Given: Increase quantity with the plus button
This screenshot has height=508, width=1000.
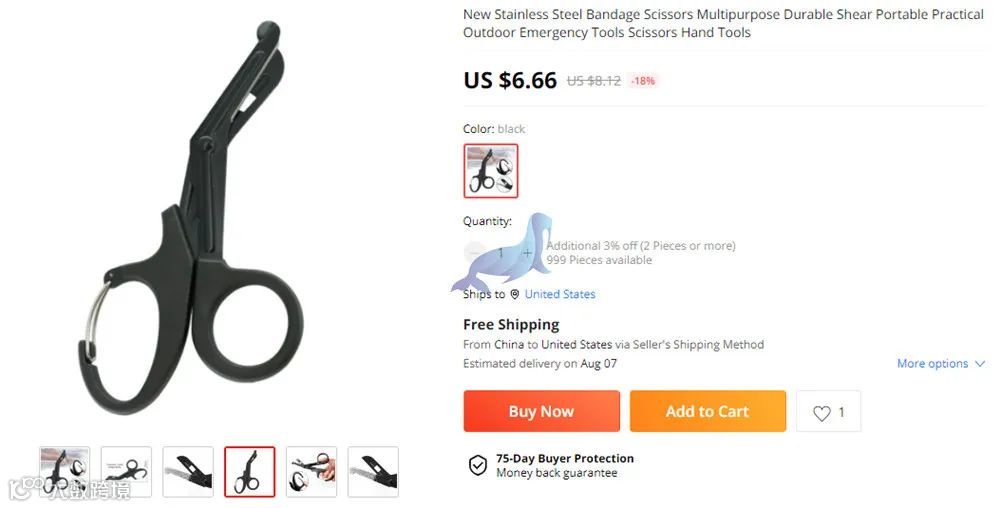Looking at the screenshot, I should [527, 253].
